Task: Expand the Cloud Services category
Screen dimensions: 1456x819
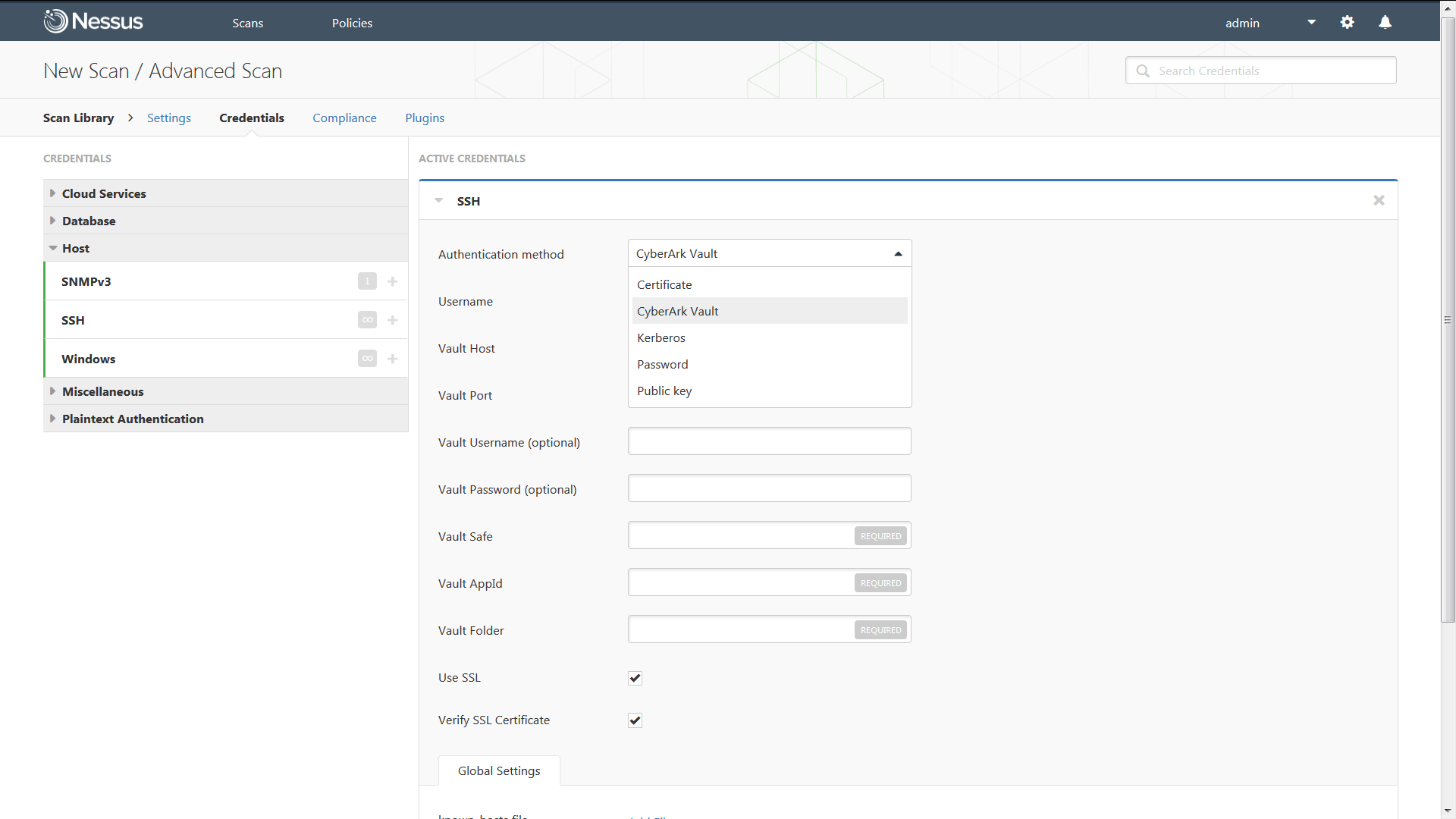Action: point(225,193)
